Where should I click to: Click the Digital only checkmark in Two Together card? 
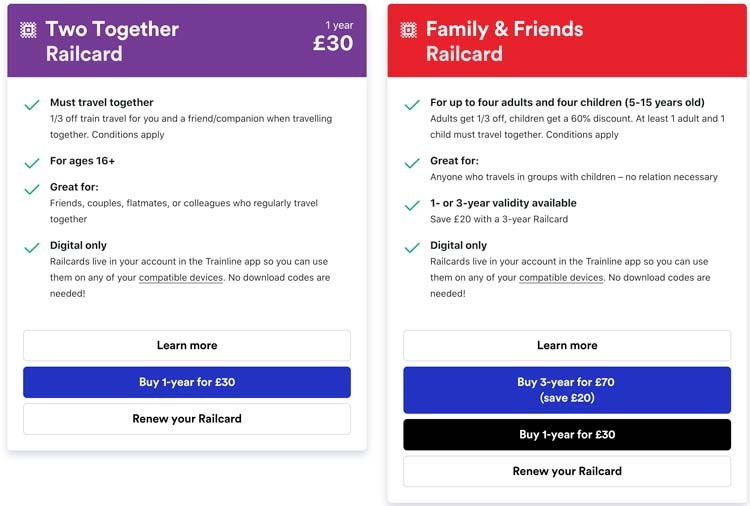32,248
